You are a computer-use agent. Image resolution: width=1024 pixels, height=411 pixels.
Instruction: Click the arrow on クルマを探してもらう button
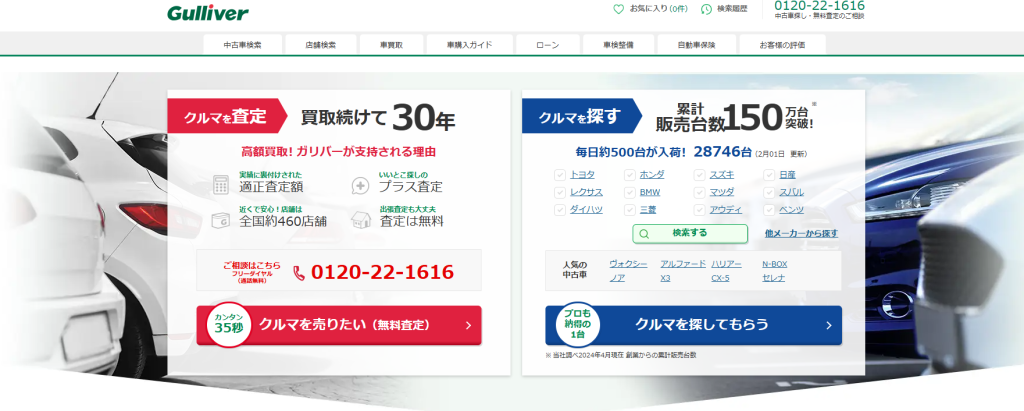(x=829, y=325)
